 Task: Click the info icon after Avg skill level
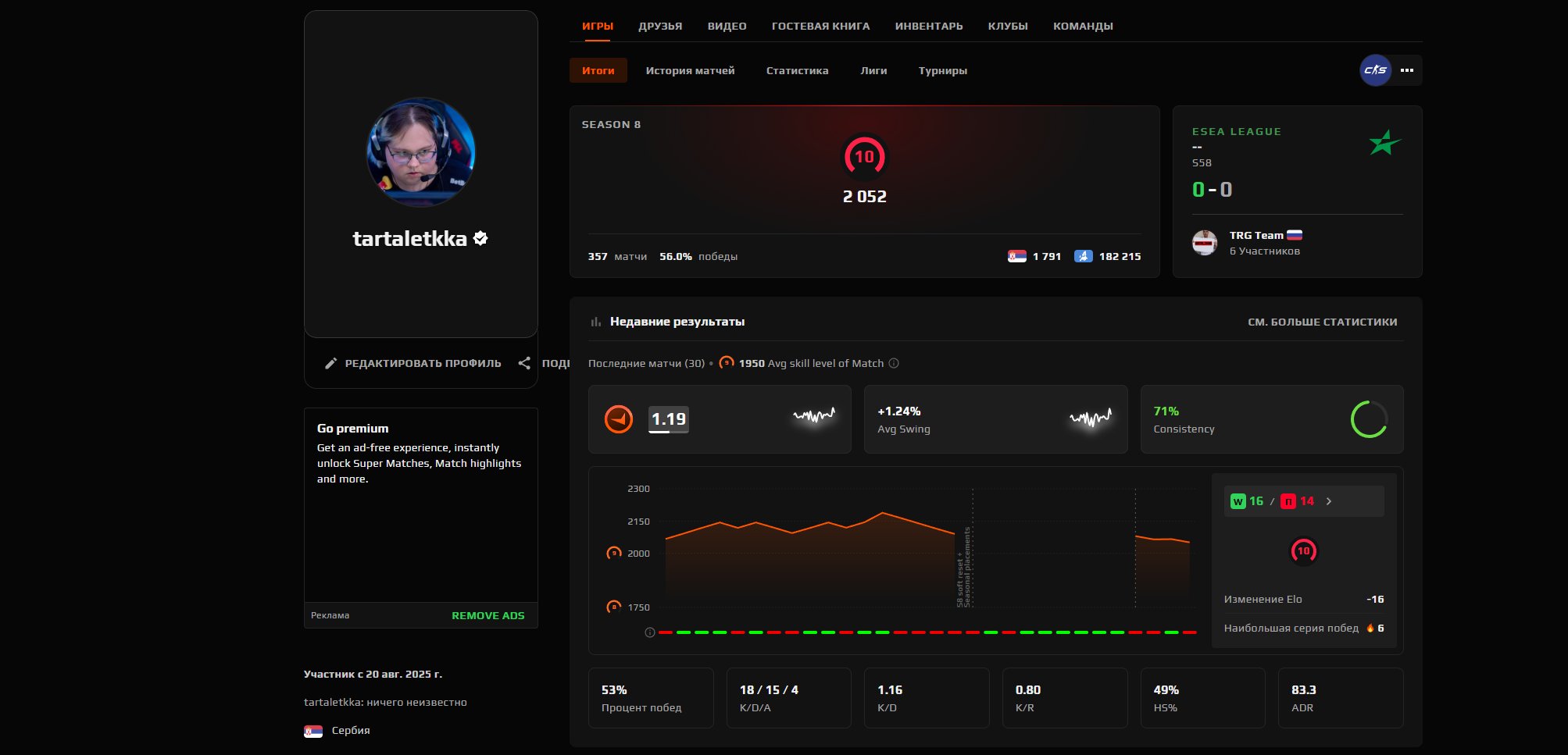[x=894, y=363]
